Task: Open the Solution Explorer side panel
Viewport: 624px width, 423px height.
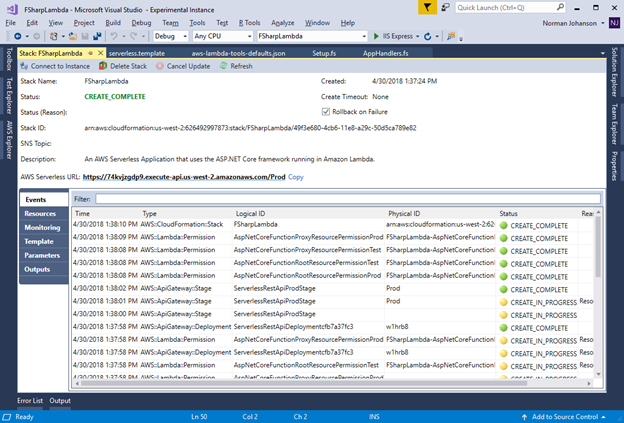Action: click(614, 72)
